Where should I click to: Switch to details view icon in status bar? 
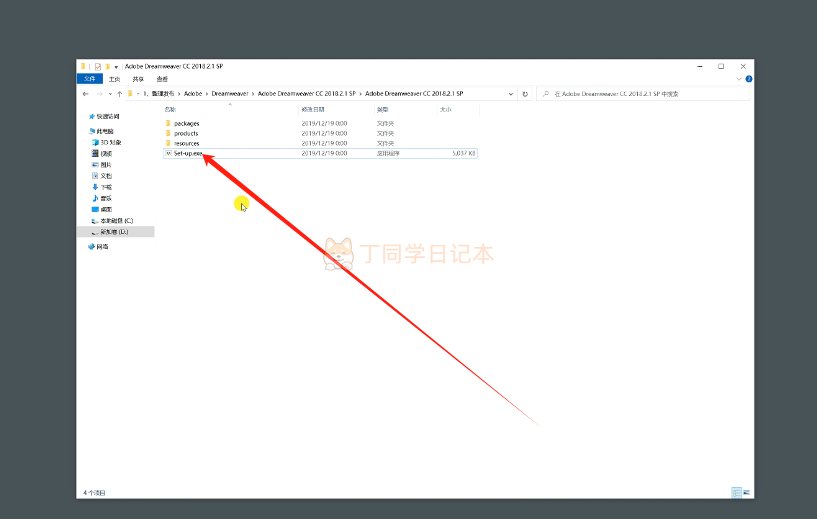[x=736, y=492]
